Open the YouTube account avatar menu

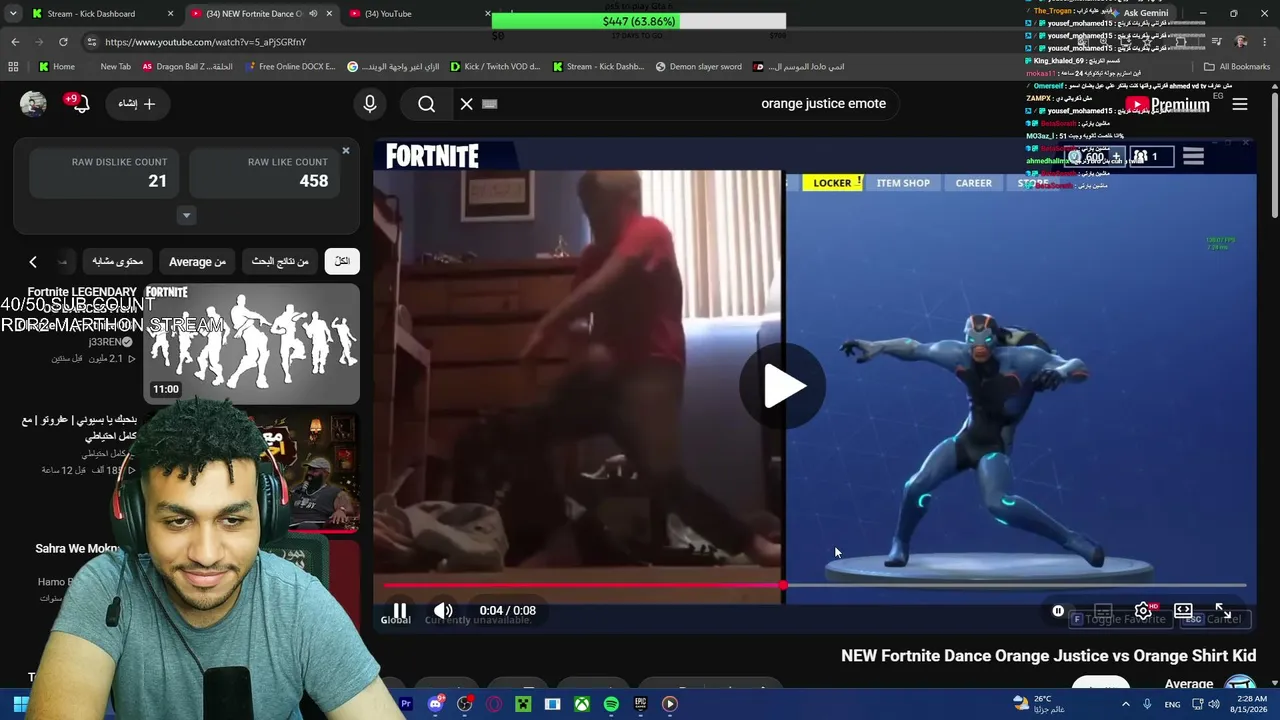(33, 104)
